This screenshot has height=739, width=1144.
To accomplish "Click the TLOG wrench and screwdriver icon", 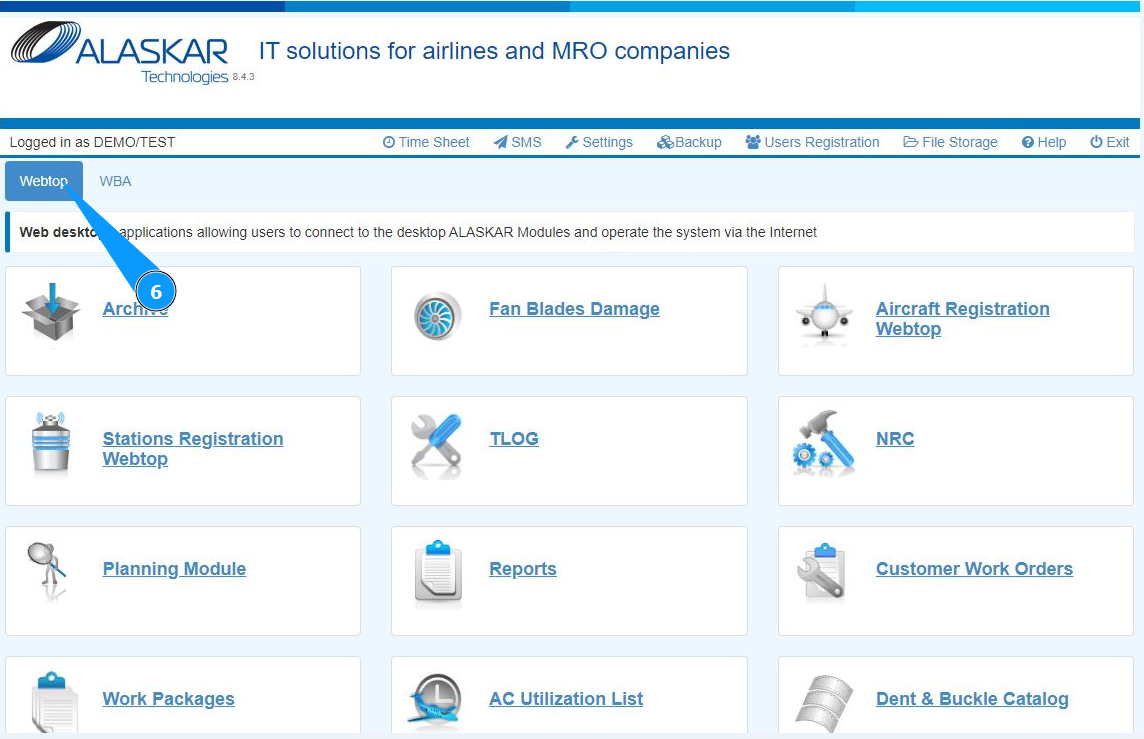I will 436,444.
